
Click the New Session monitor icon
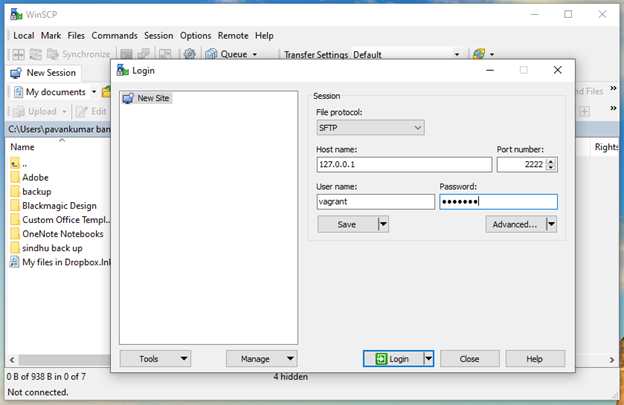coord(16,73)
